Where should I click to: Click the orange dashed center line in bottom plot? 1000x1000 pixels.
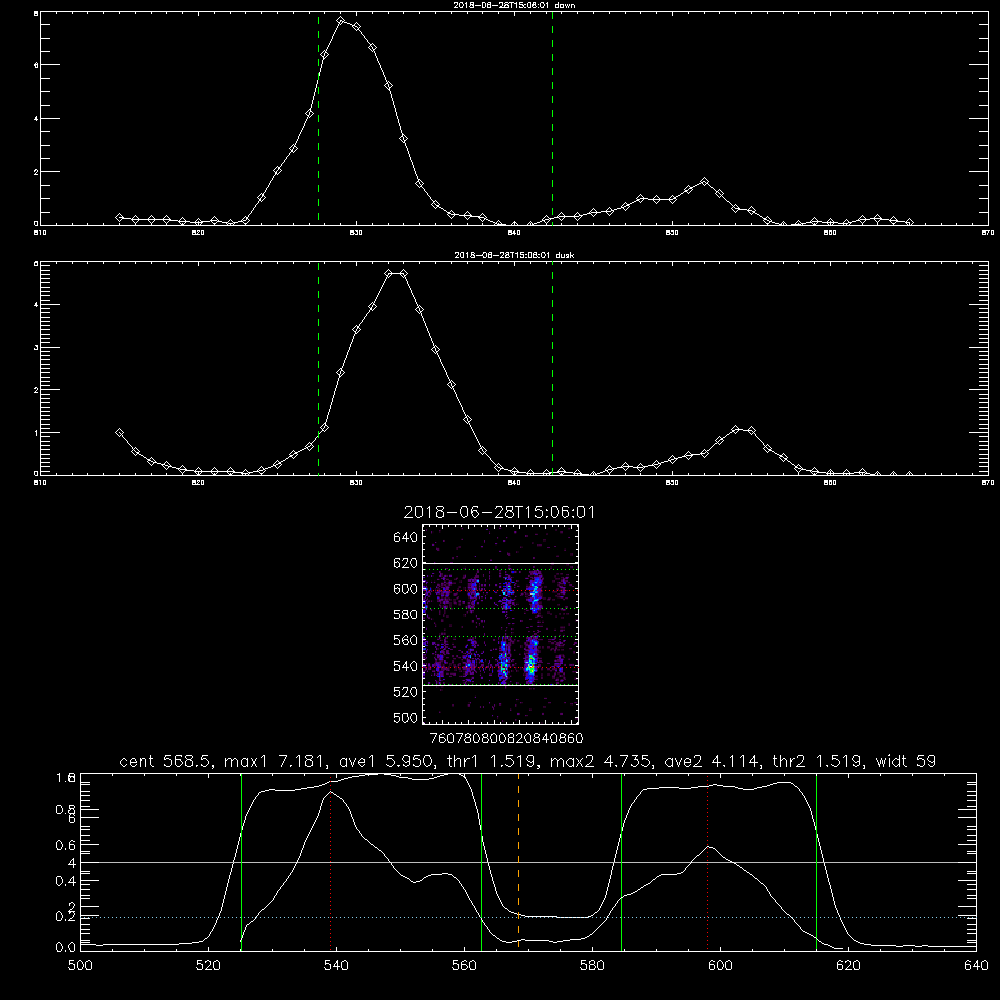pos(518,861)
